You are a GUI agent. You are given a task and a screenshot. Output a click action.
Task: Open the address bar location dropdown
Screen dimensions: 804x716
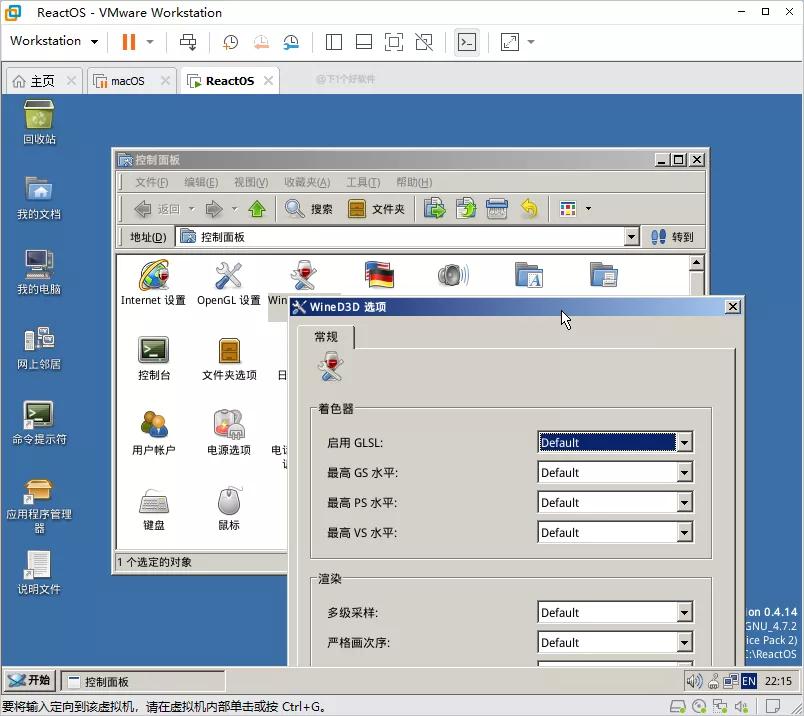[x=631, y=236]
